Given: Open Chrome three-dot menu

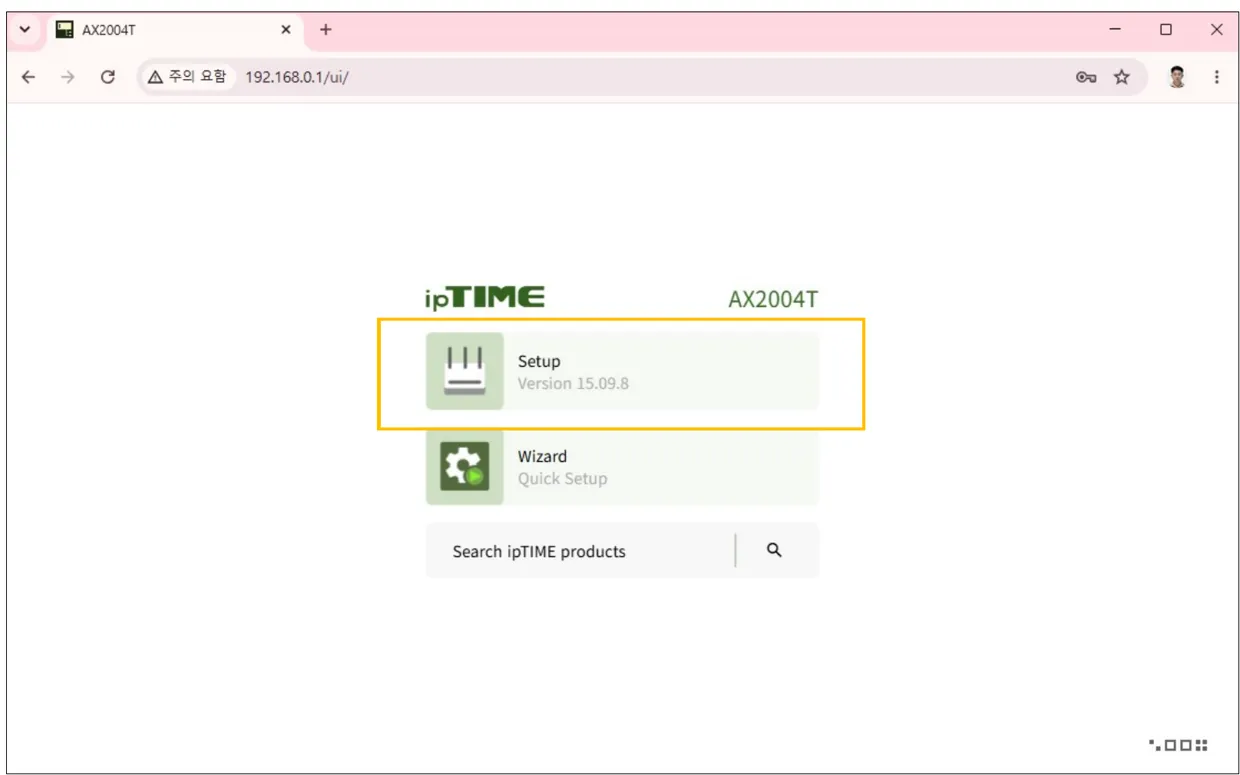Looking at the screenshot, I should tap(1216, 77).
